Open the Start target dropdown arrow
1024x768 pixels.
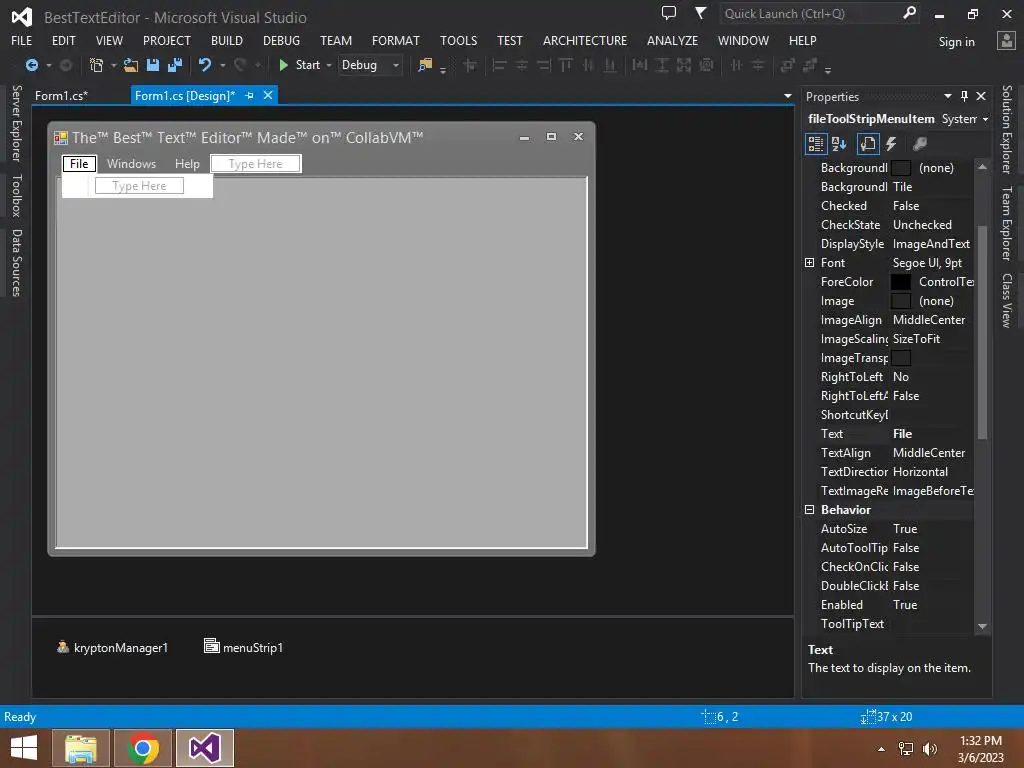328,65
